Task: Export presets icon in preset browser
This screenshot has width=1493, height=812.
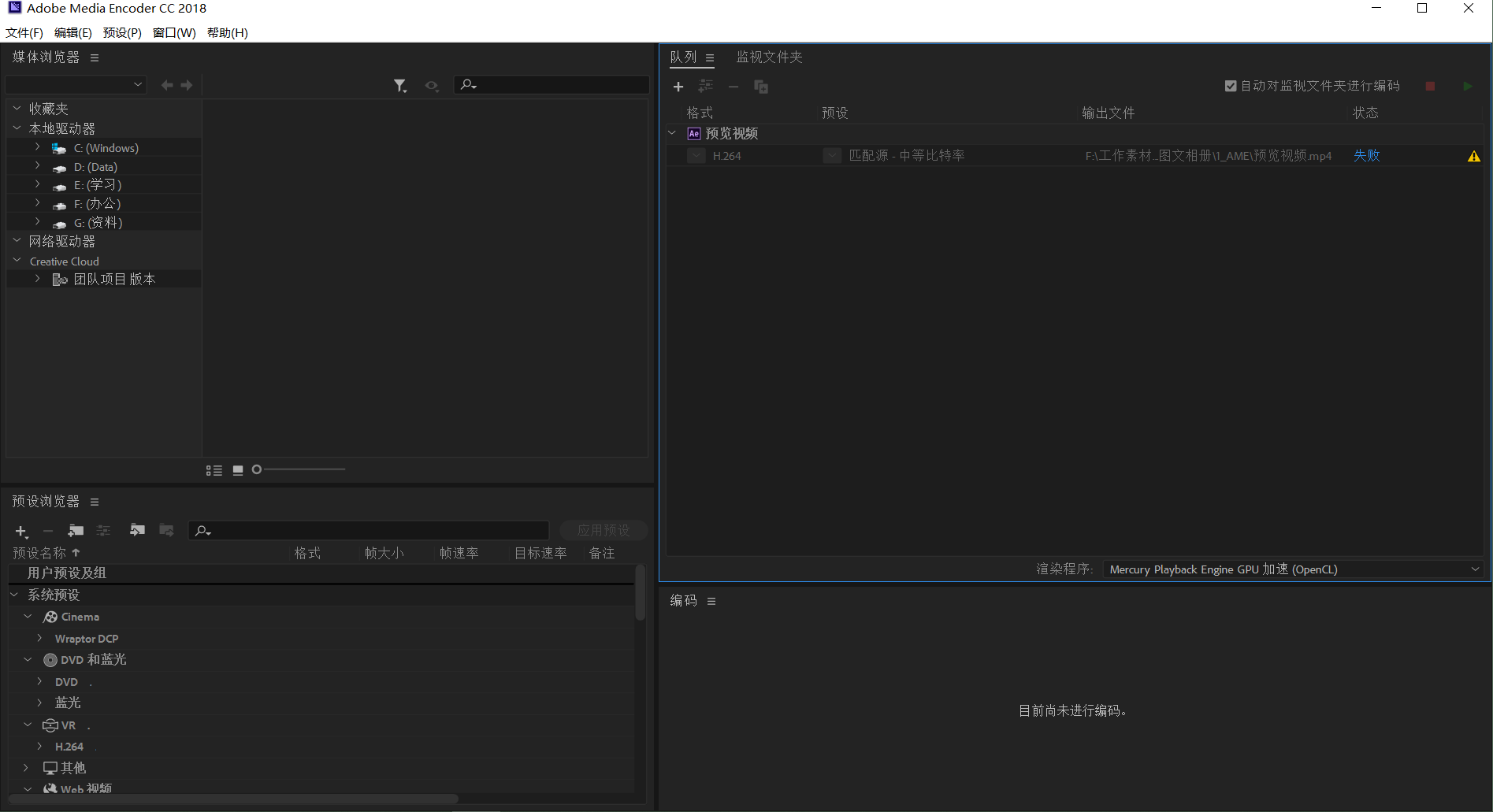Action: point(166,530)
